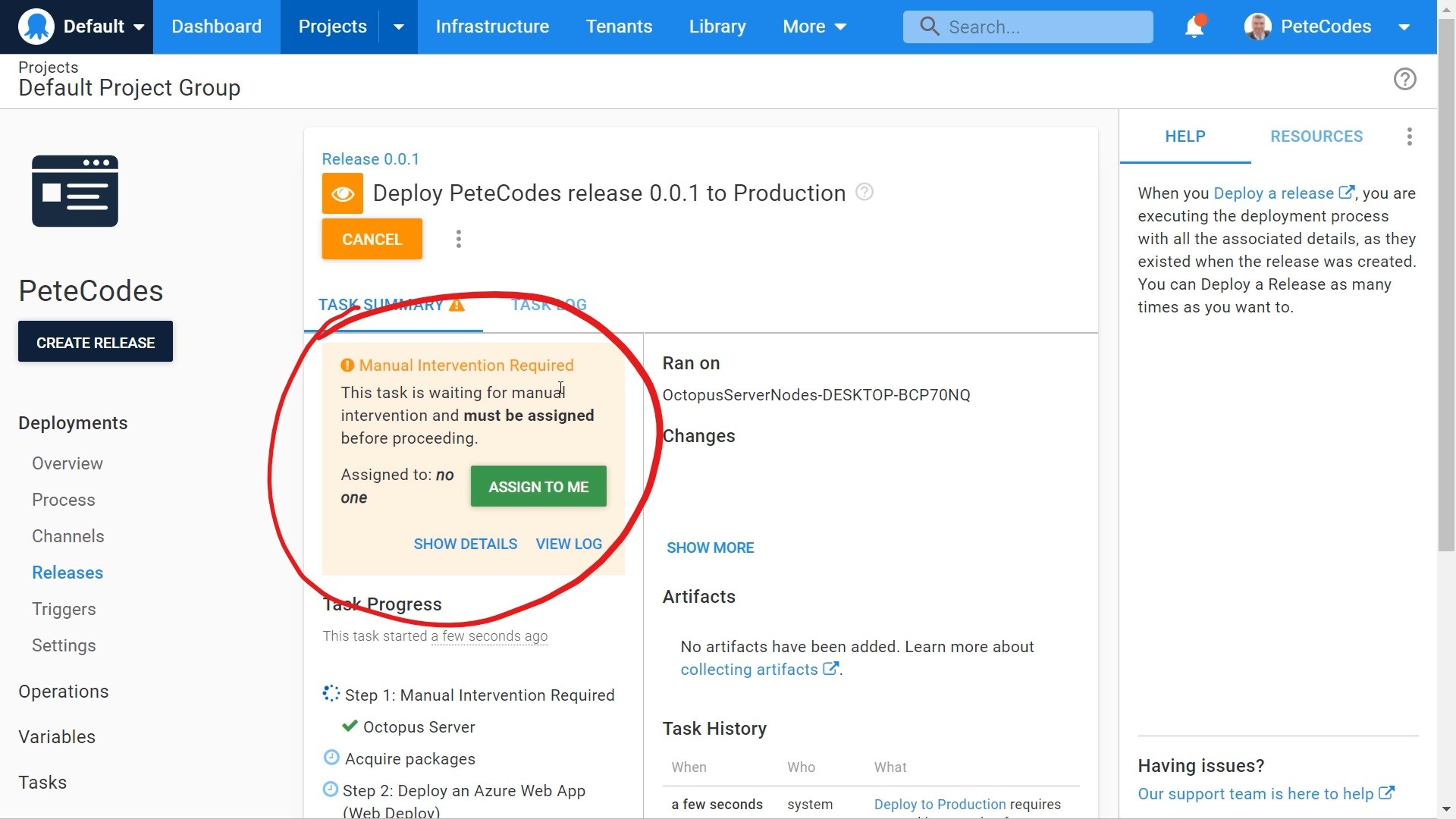Open the Tasks section

click(42, 783)
